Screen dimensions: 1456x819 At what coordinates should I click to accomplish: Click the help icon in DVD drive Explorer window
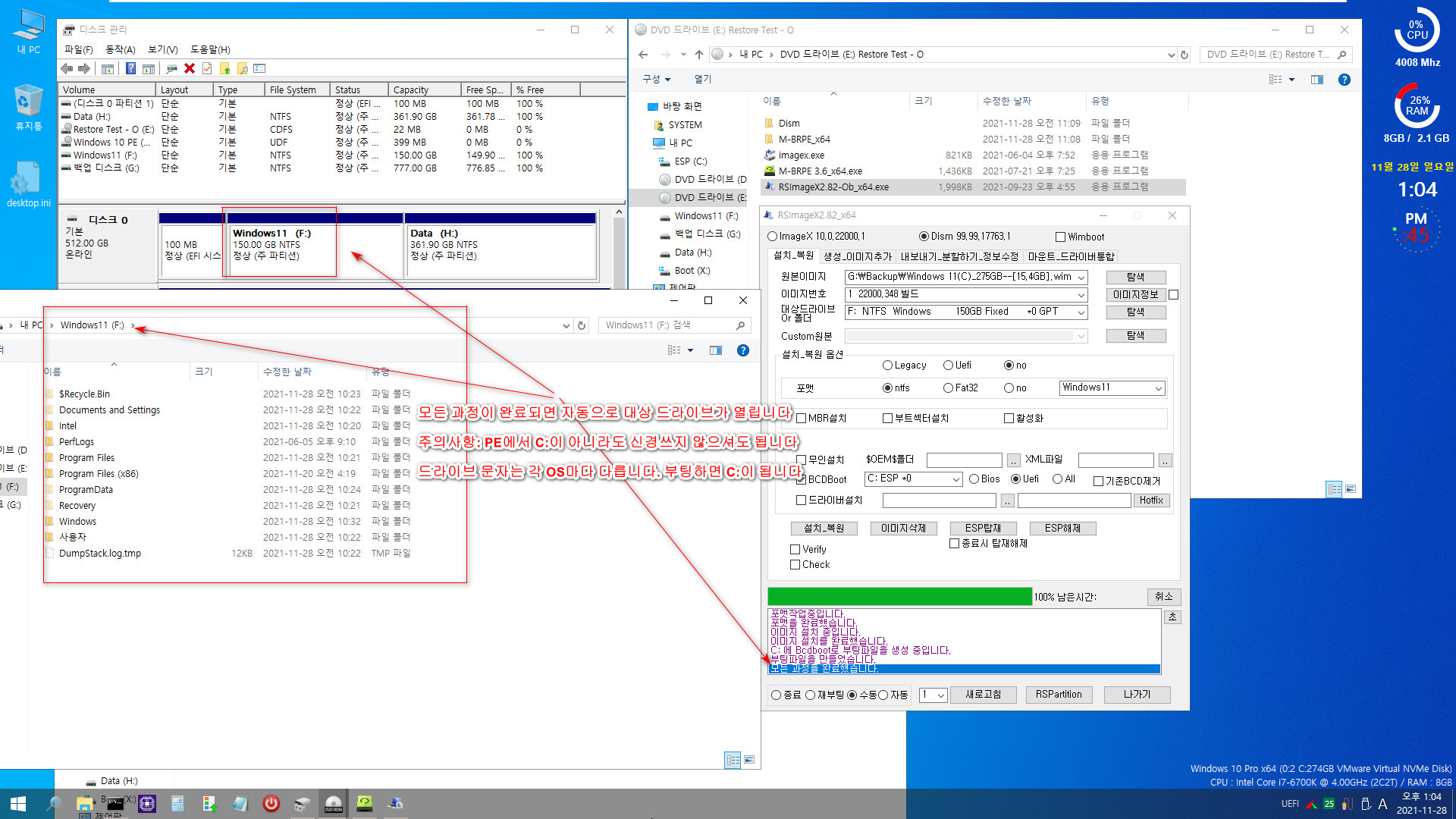(1344, 80)
